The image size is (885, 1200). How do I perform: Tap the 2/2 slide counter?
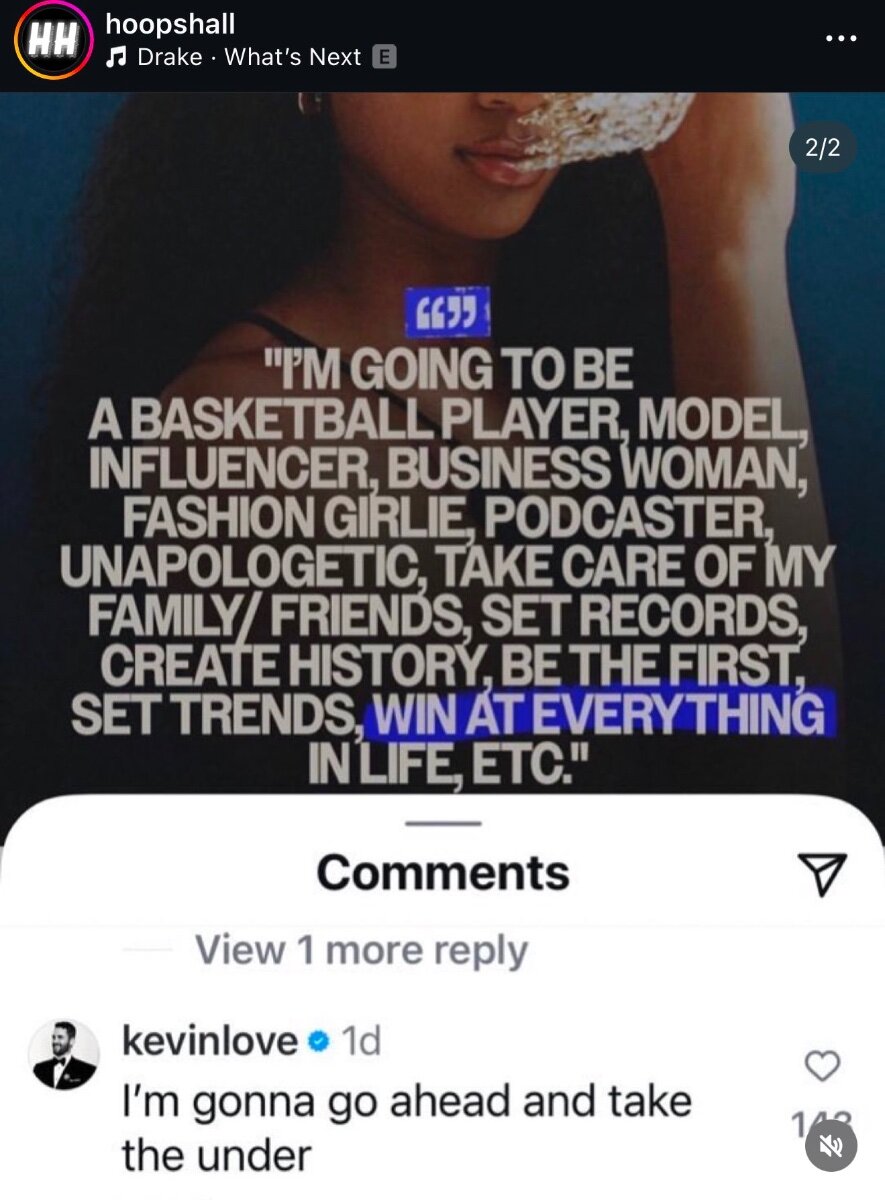tap(822, 149)
